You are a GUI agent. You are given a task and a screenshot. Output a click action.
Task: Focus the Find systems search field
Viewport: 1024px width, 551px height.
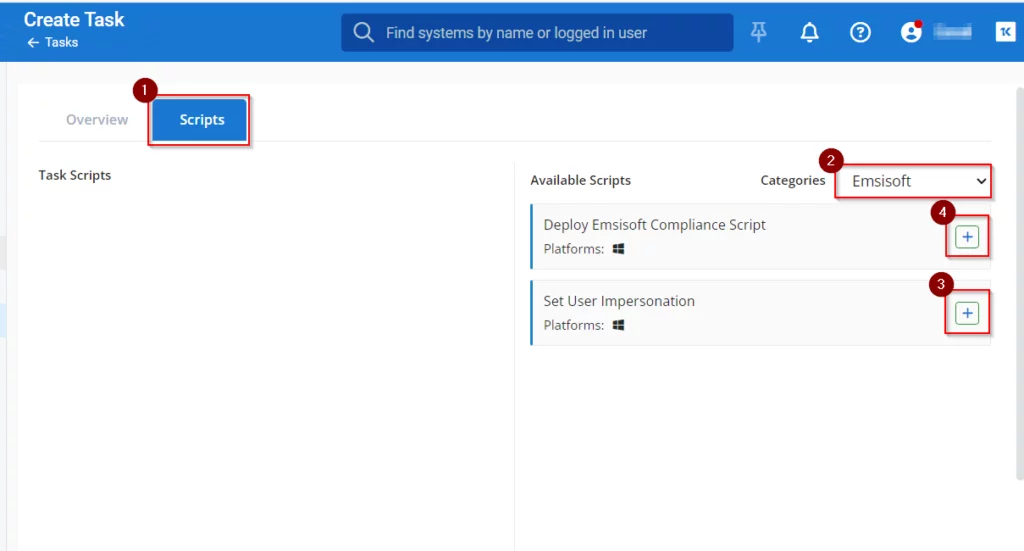pos(550,33)
